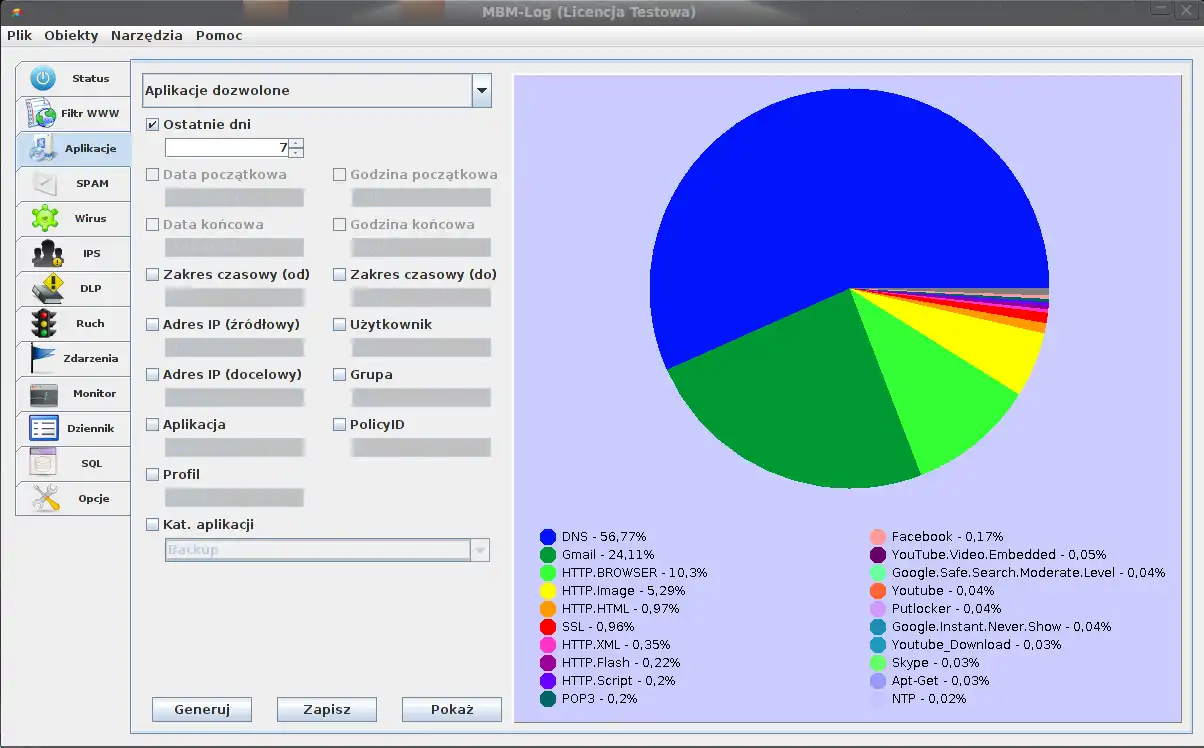
Task: Enable the Zakres czasowy (od) checkbox
Action: 153,274
